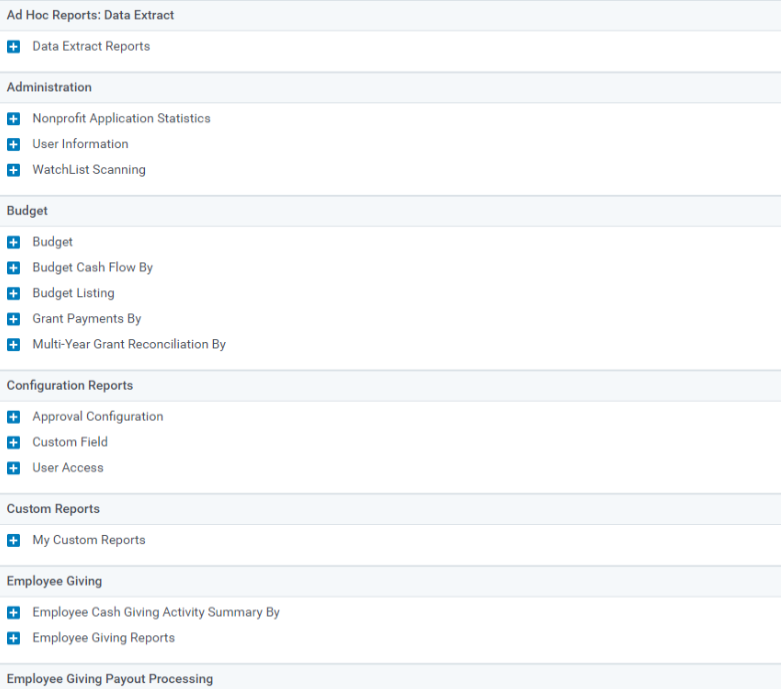Open the My Custom Reports label
Image resolution: width=781 pixels, height=689 pixels.
click(89, 540)
